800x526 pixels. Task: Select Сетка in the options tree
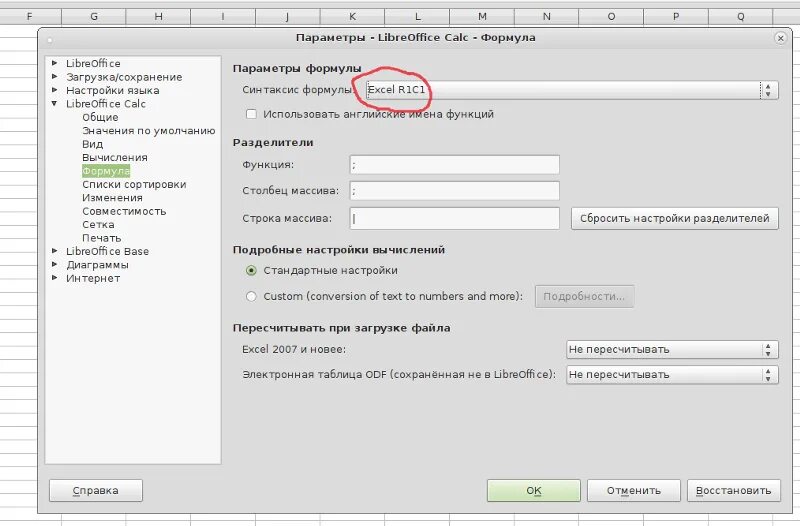(x=98, y=224)
